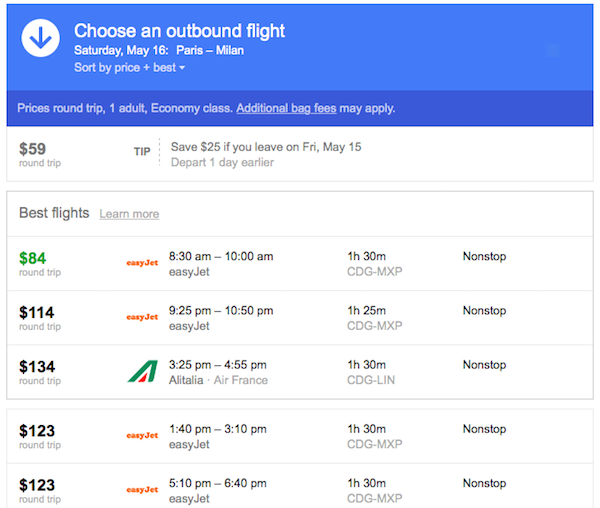Click the $134 round trip price
The height and width of the screenshot is (508, 600).
[x=37, y=366]
